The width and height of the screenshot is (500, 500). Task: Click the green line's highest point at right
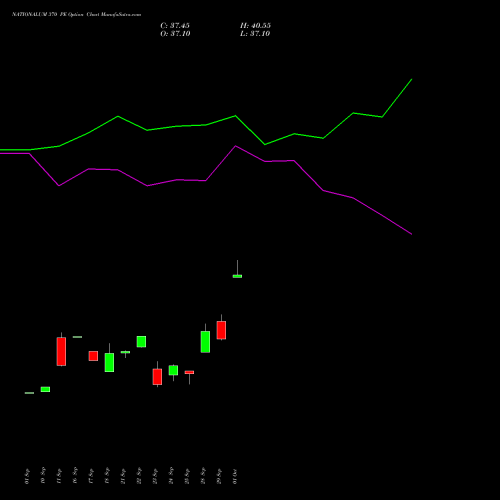point(412,79)
